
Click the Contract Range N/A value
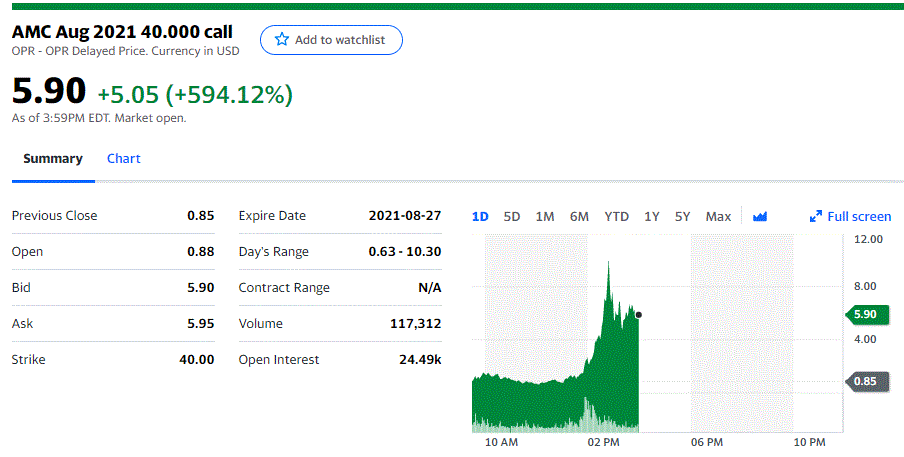tap(430, 288)
